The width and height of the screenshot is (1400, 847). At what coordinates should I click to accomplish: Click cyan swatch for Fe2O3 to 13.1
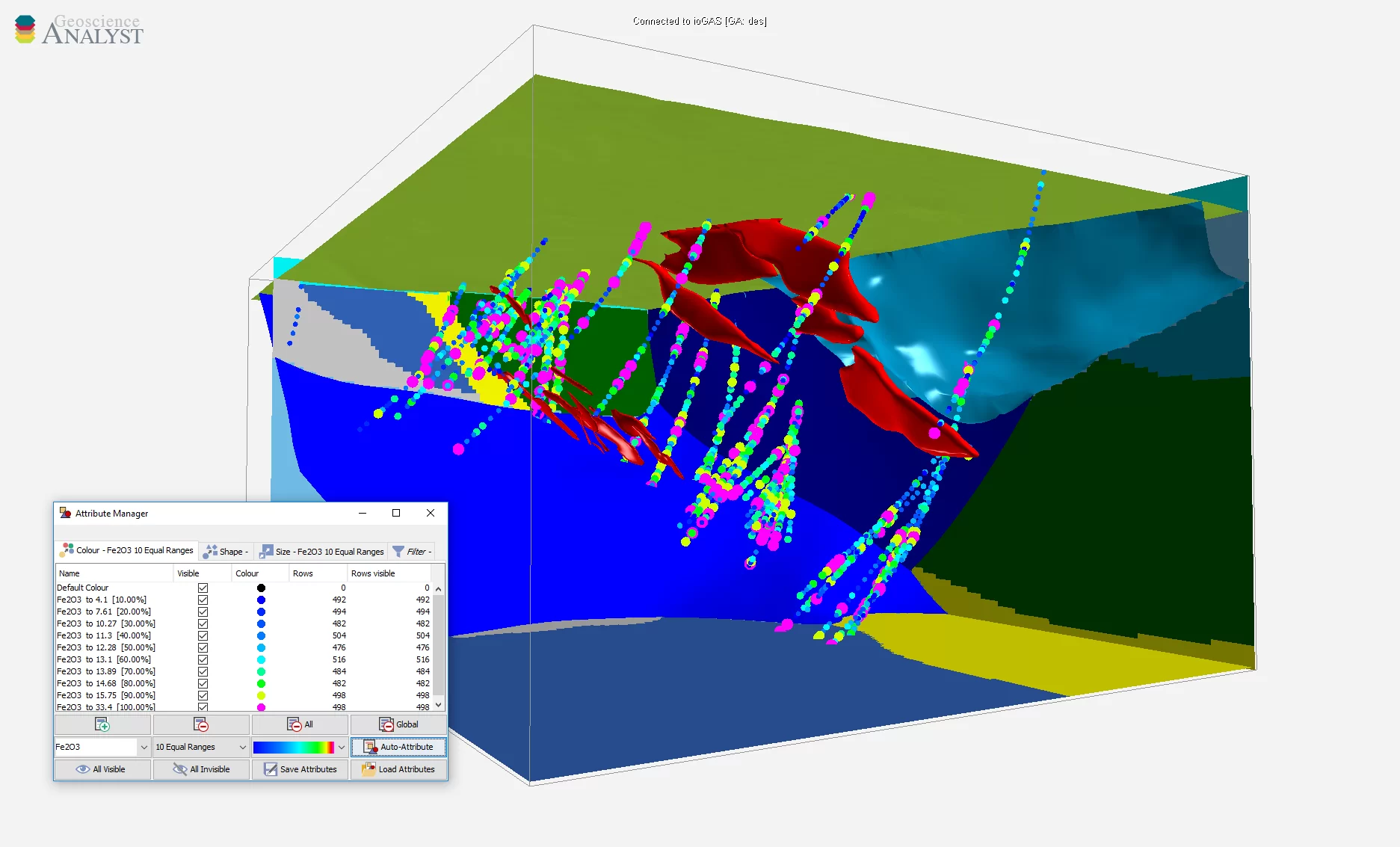coord(261,659)
